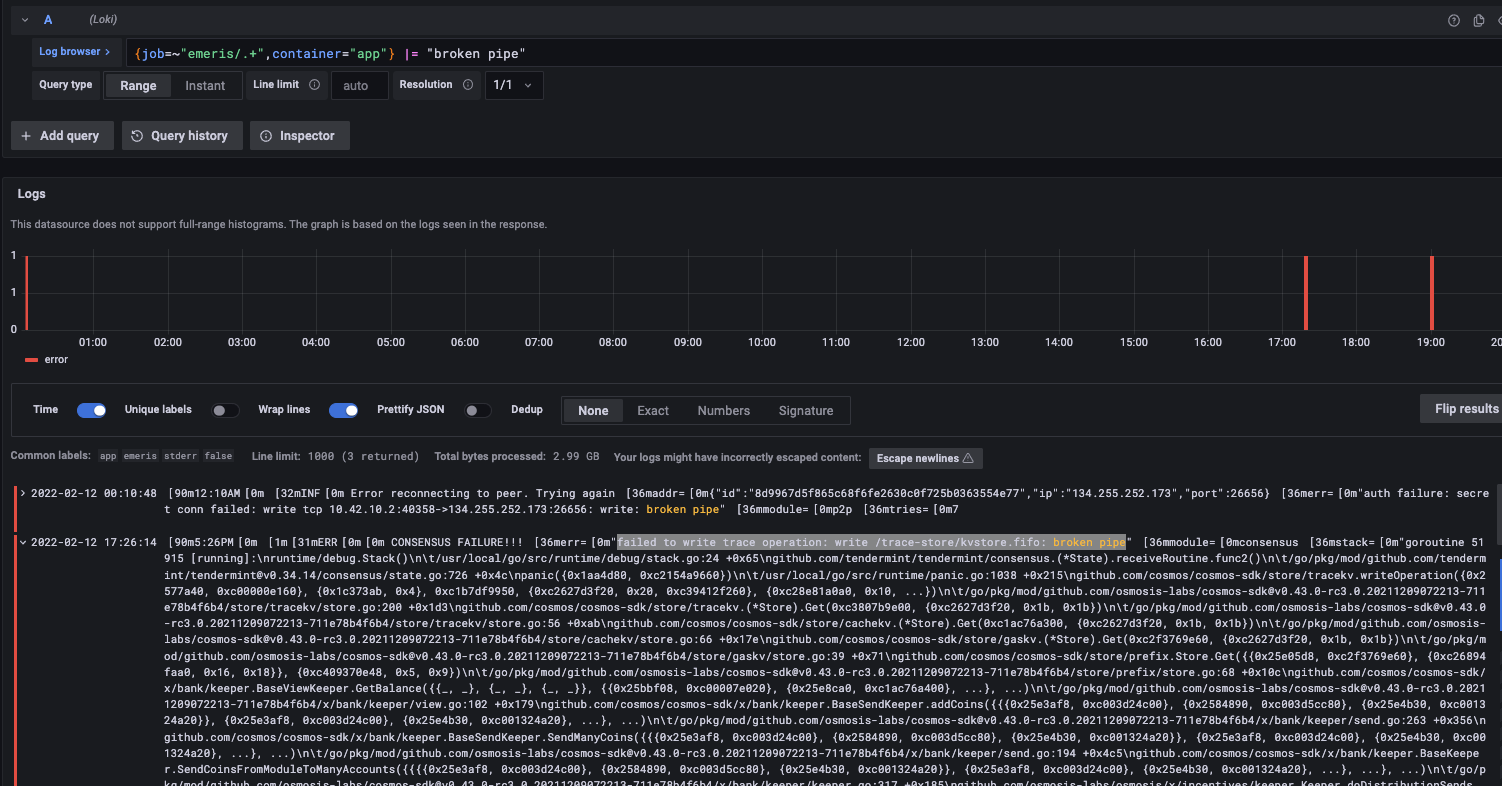
Task: Select the Range query type
Action: pyautogui.click(x=138, y=85)
